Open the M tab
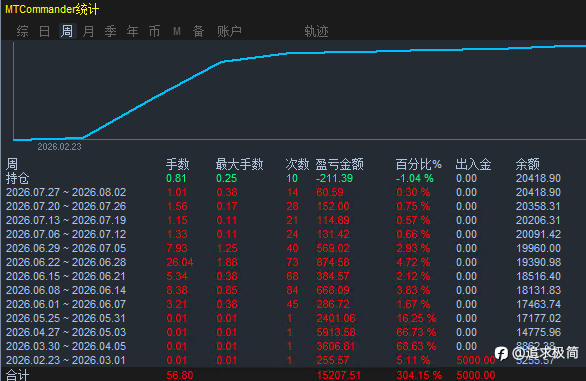 click(x=177, y=31)
